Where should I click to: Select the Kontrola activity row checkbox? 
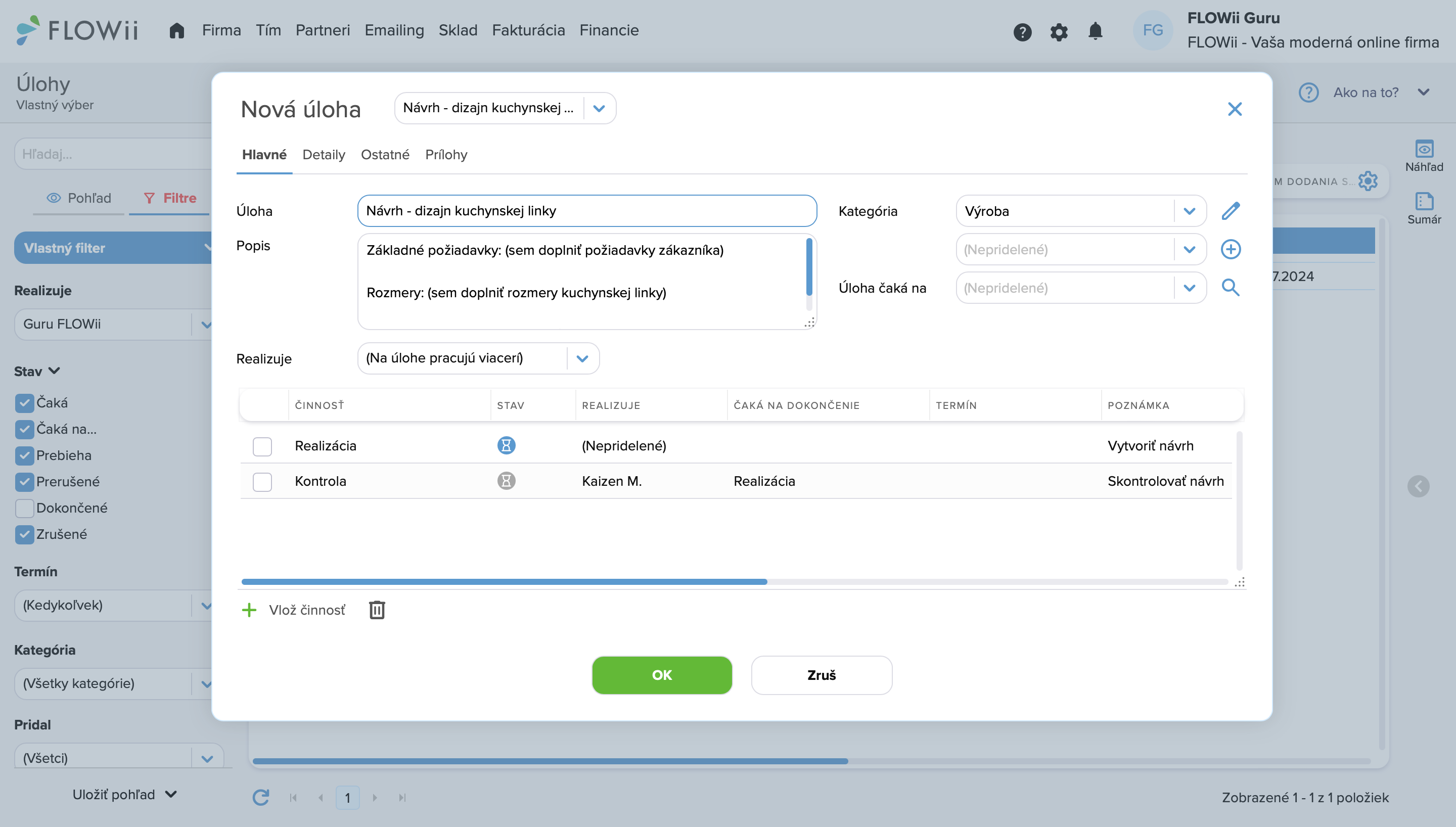coord(262,482)
